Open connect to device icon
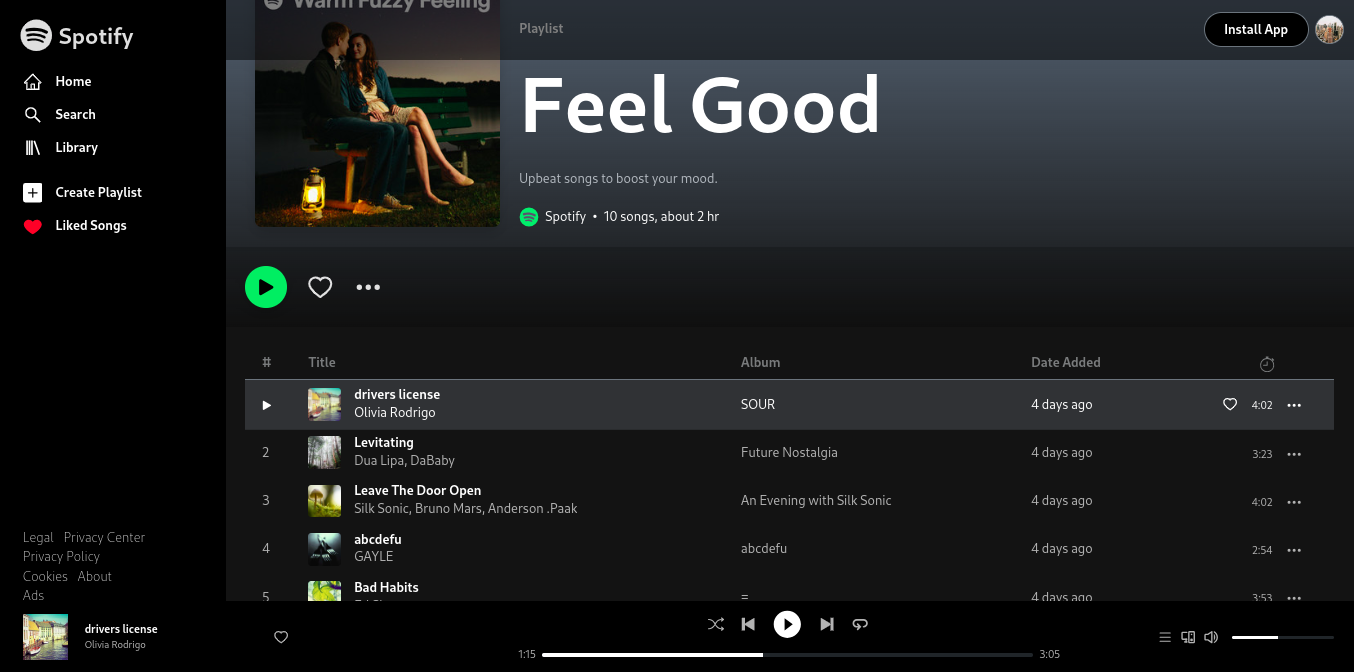This screenshot has width=1354, height=672. click(1188, 637)
